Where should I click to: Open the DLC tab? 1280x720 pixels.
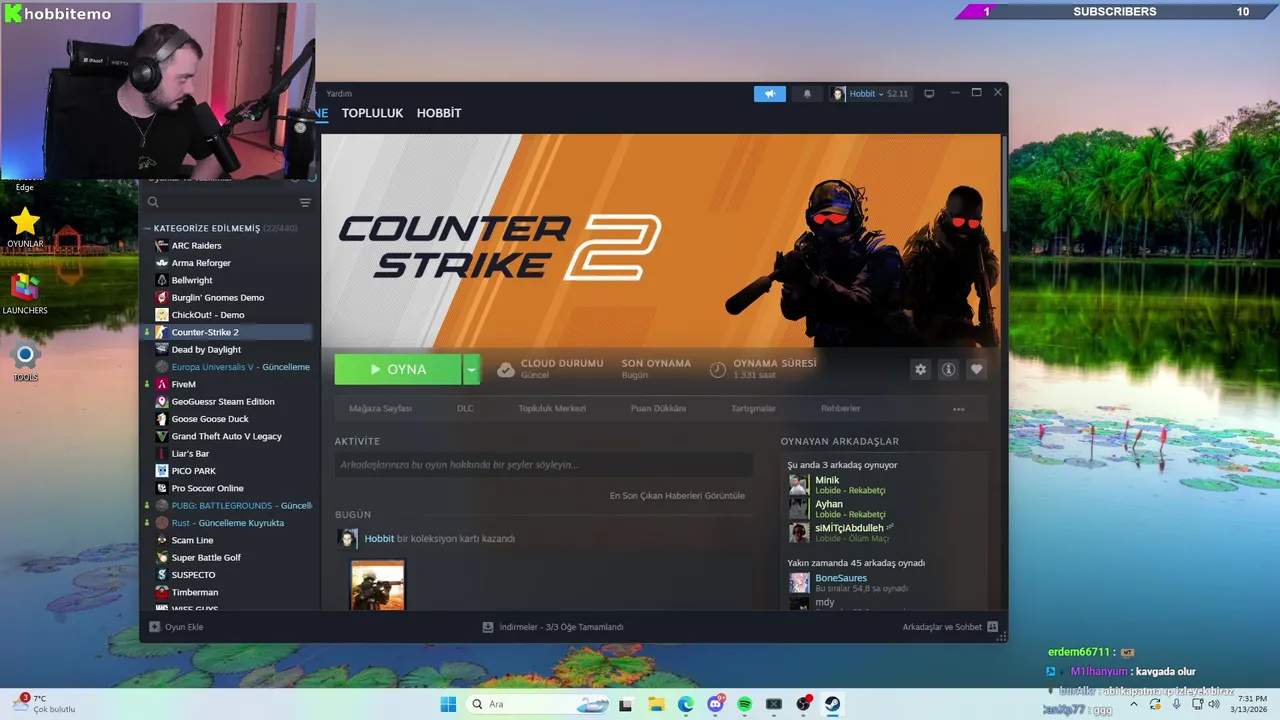click(x=465, y=408)
